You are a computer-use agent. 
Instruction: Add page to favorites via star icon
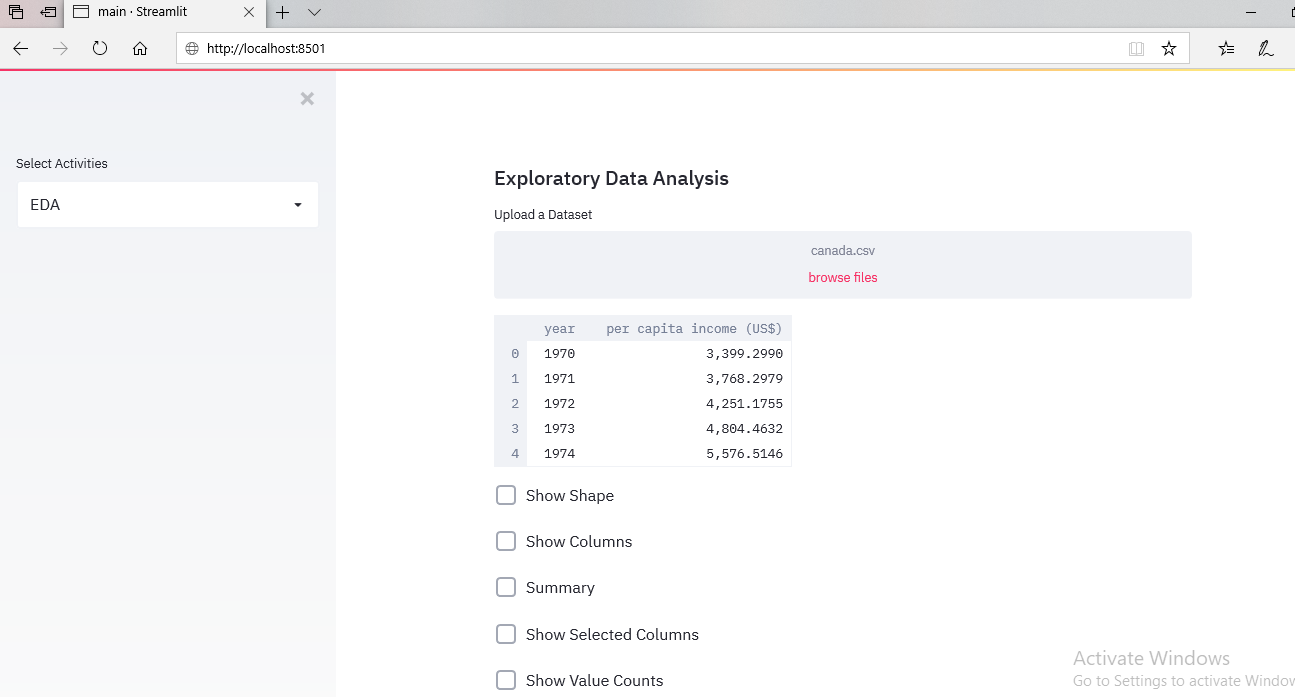click(1168, 47)
